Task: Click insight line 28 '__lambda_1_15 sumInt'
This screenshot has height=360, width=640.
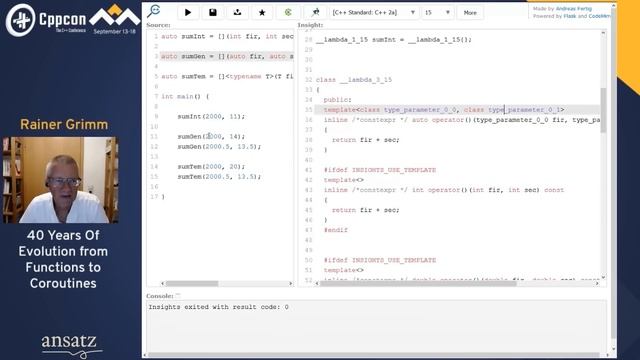Action: point(393,40)
